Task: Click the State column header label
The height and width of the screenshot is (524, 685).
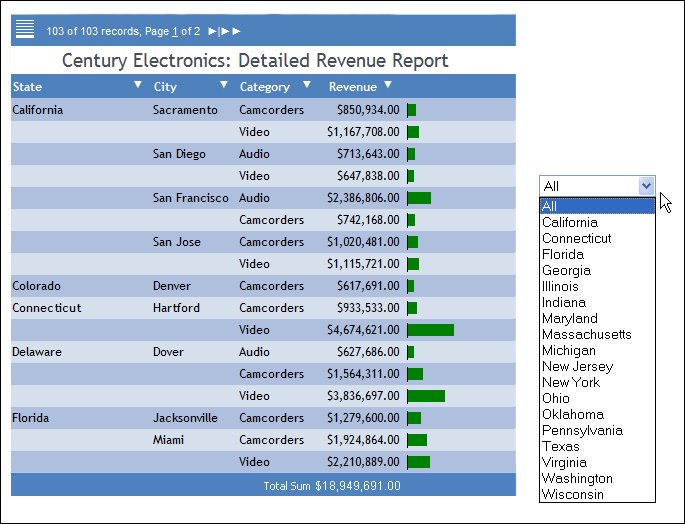Action: click(27, 87)
